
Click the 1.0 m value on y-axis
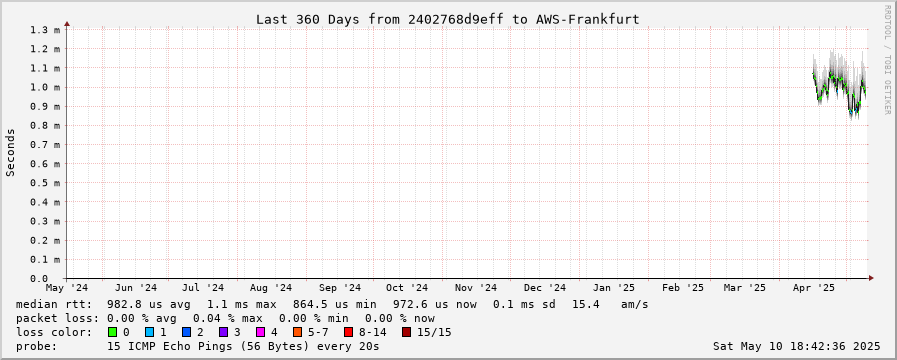click(45, 87)
